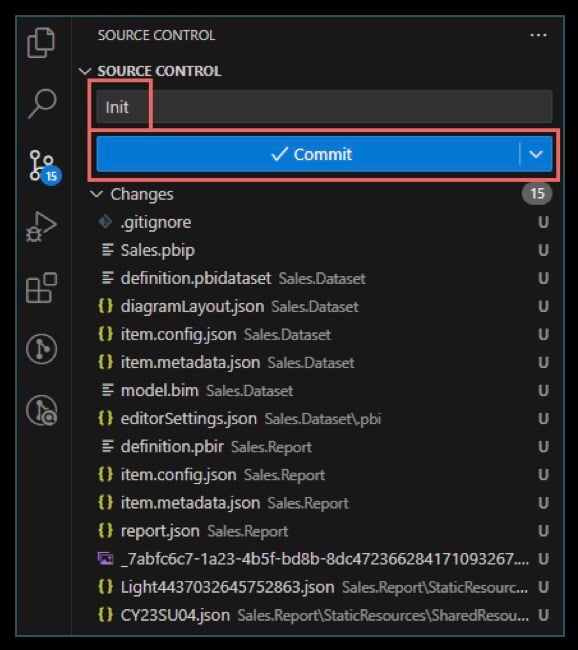Open the Git Graph activity bar icon

(x=41, y=349)
